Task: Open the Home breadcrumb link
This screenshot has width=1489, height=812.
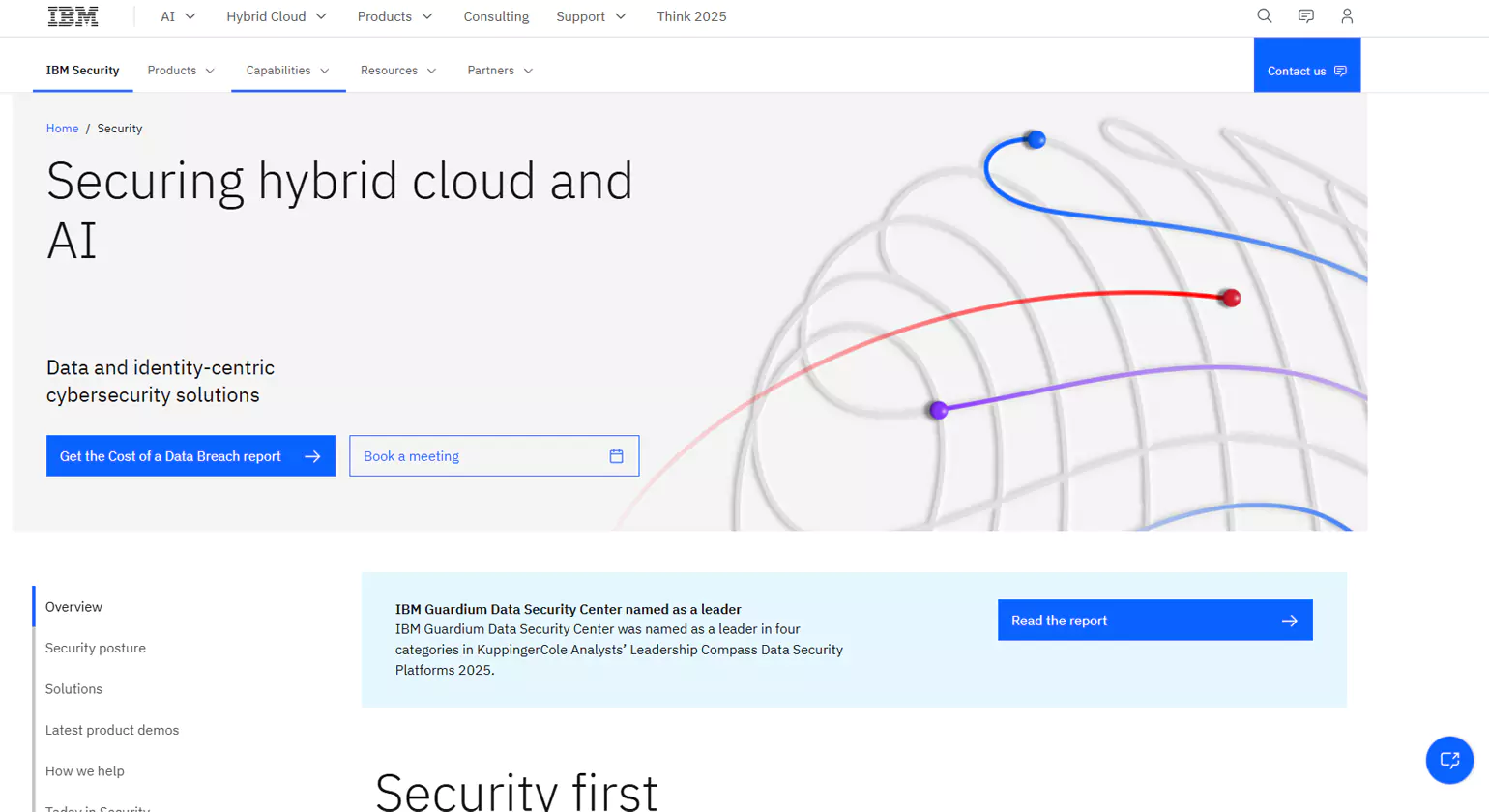Action: [x=62, y=128]
